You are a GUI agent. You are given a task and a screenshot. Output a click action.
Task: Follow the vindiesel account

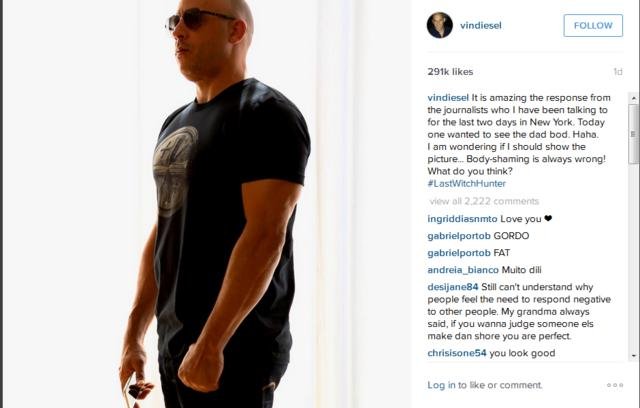click(593, 25)
